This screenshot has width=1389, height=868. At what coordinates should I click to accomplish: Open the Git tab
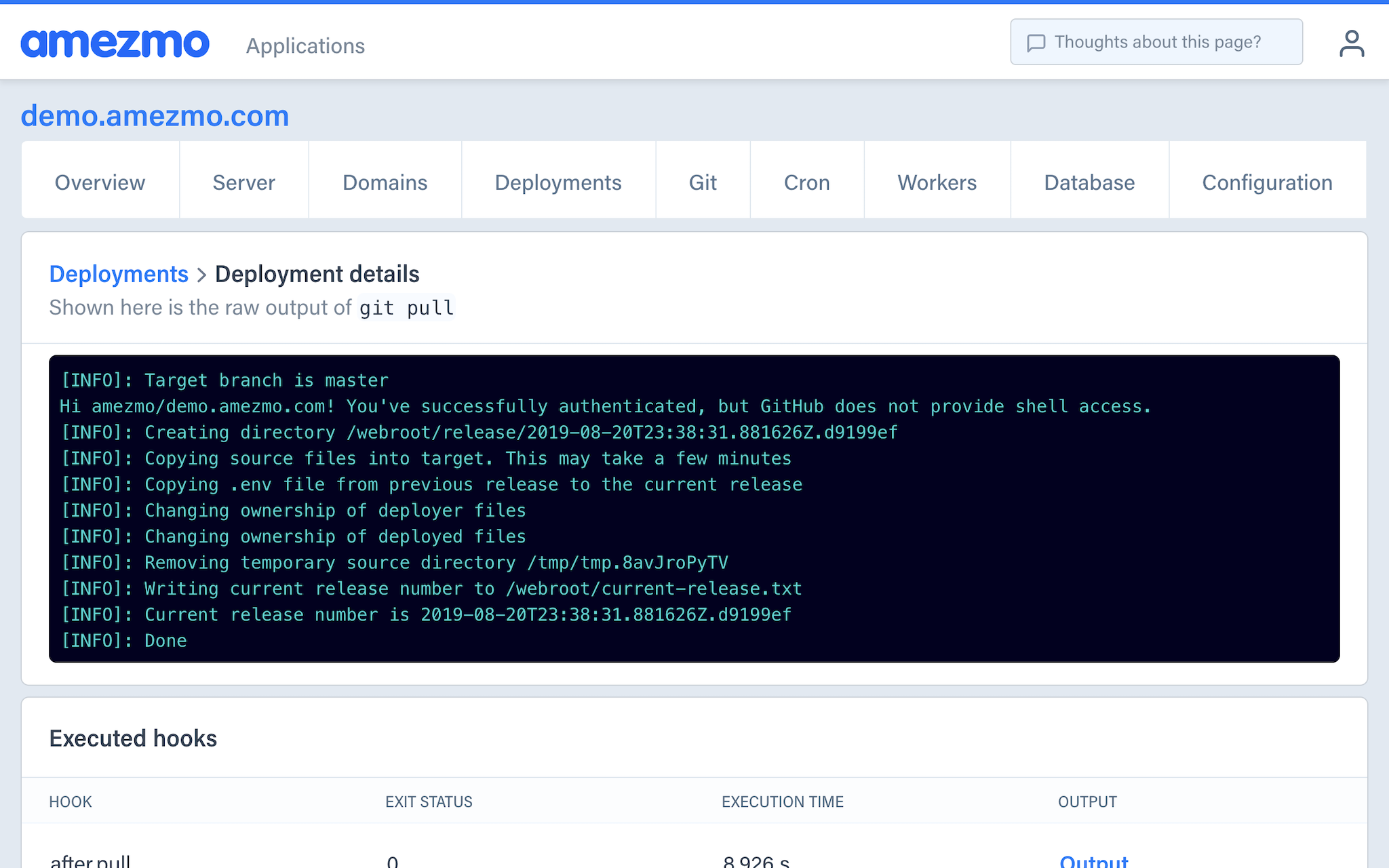(703, 182)
